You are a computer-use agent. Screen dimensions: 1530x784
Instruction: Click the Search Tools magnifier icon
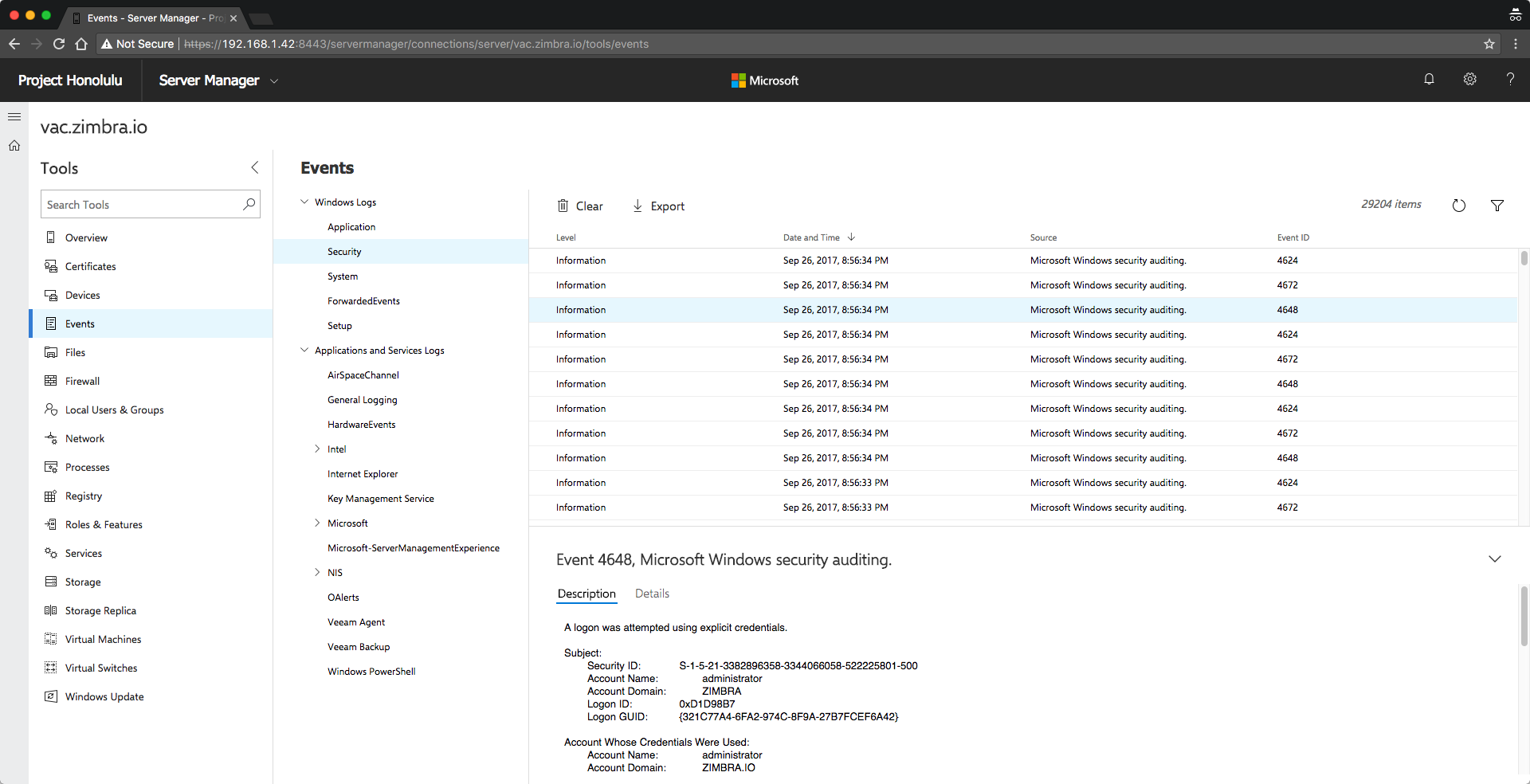pyautogui.click(x=249, y=204)
